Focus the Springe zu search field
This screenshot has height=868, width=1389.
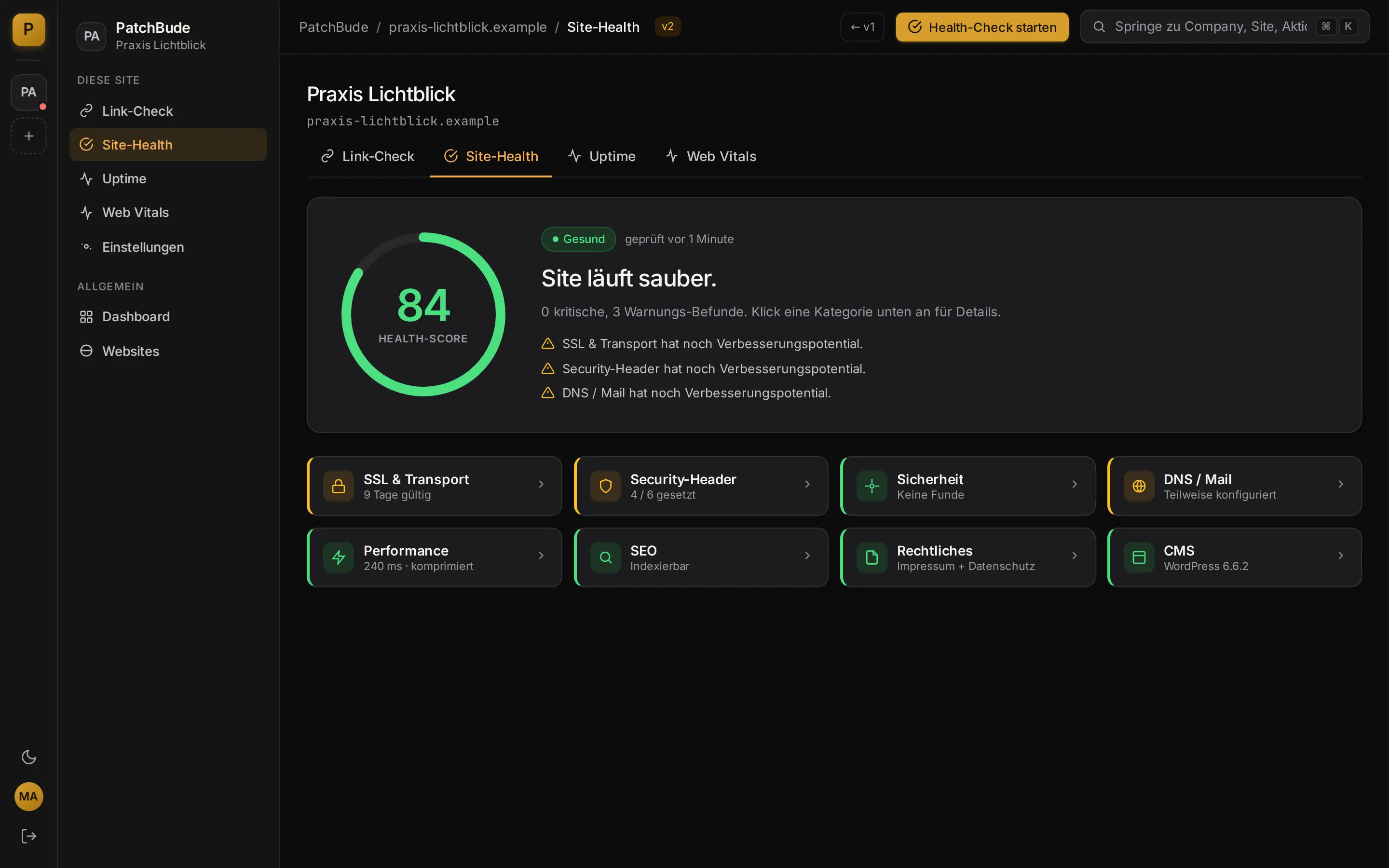pyautogui.click(x=1224, y=27)
